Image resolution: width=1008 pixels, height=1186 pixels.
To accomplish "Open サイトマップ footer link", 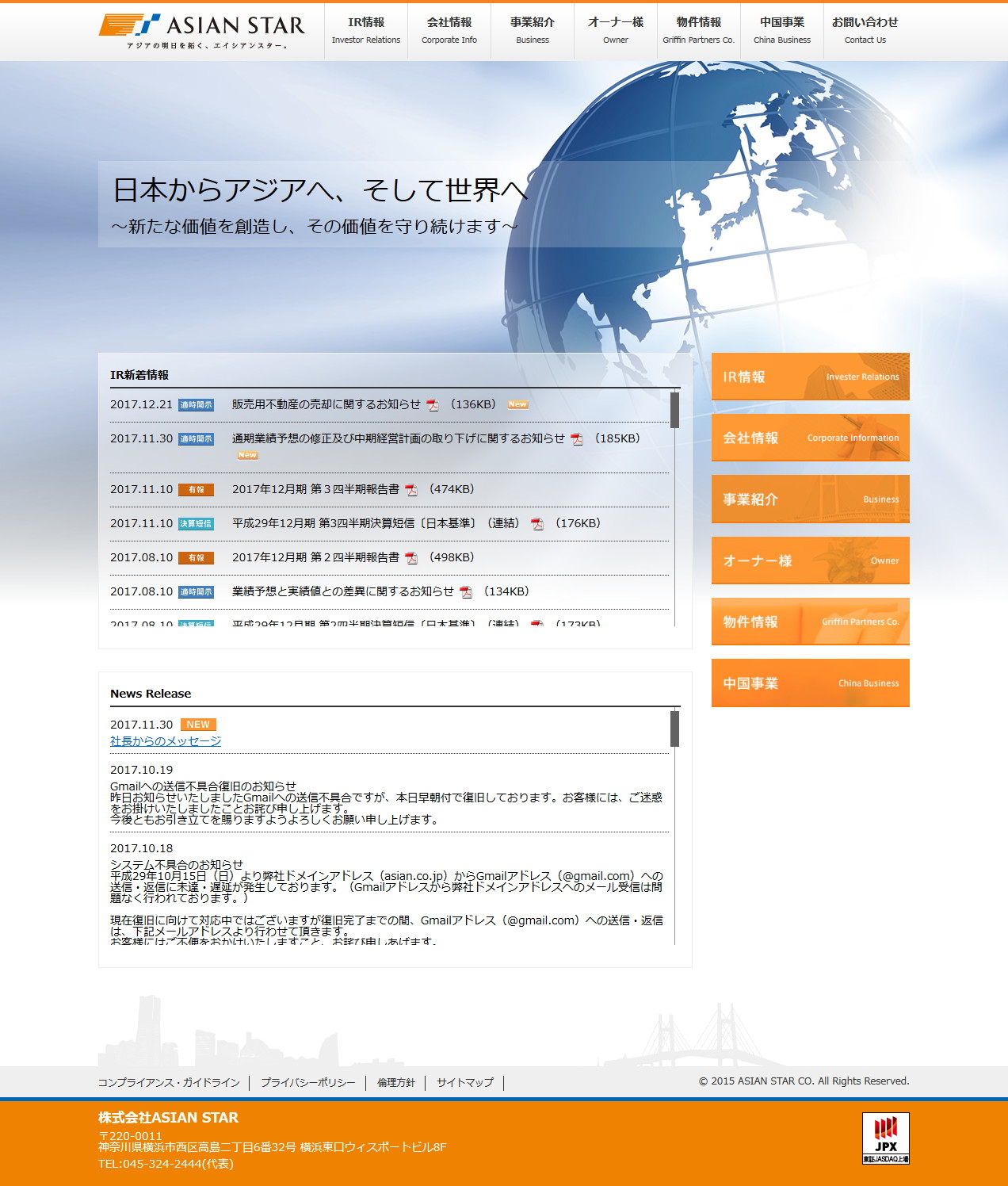I will (465, 1082).
